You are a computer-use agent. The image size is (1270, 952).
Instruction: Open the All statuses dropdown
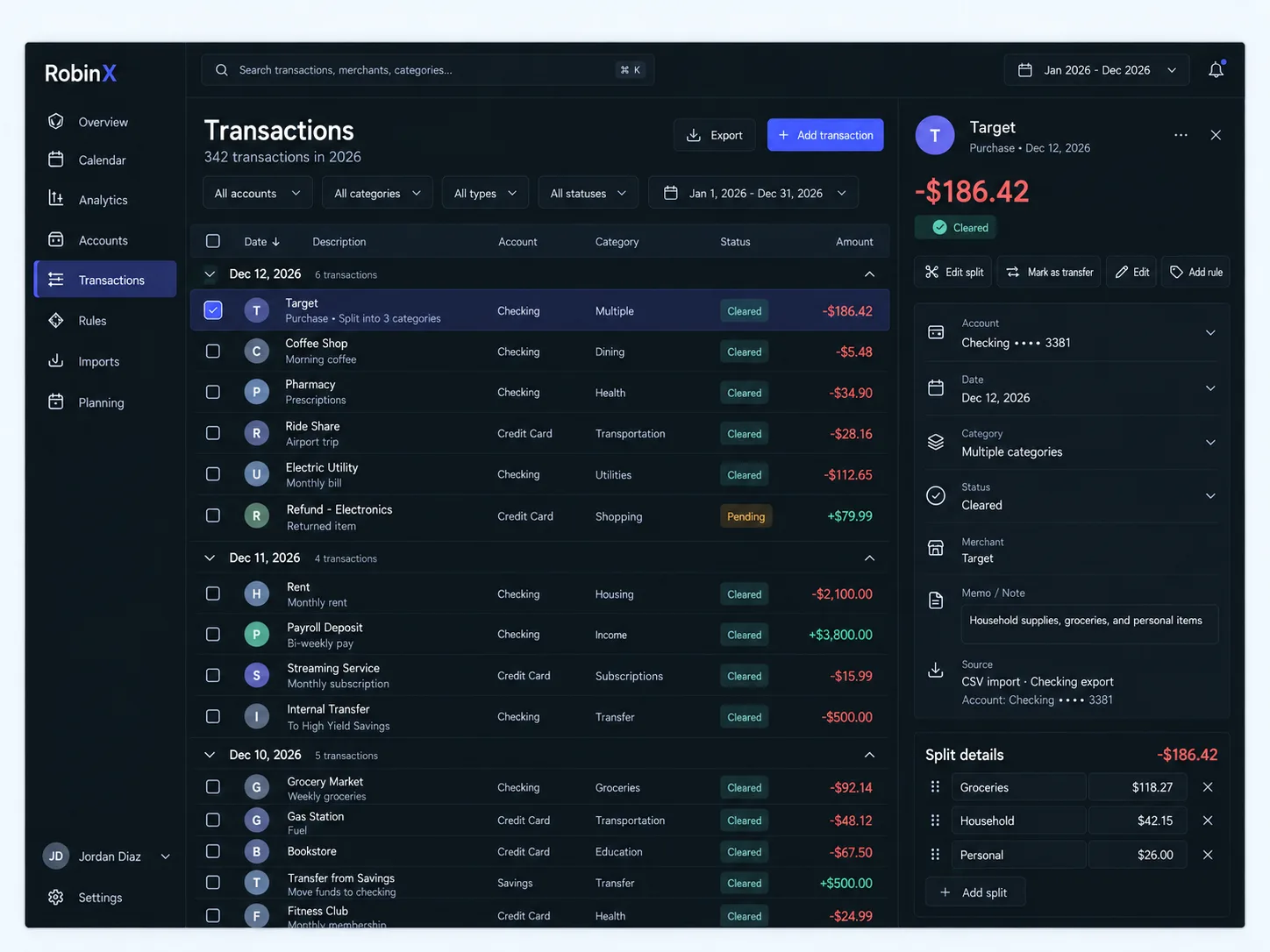[588, 193]
